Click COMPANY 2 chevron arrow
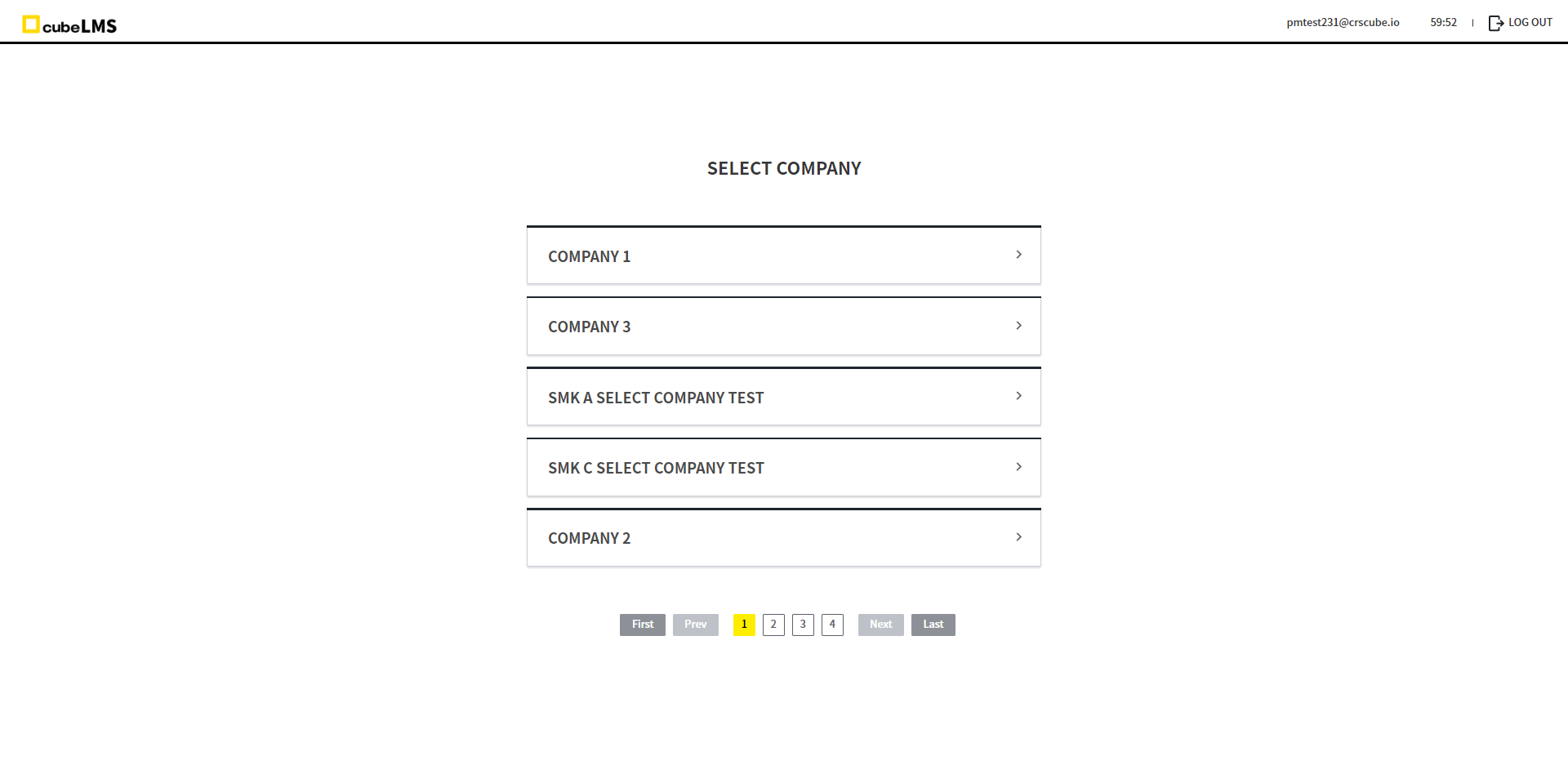The image size is (1568, 765). tap(1018, 537)
